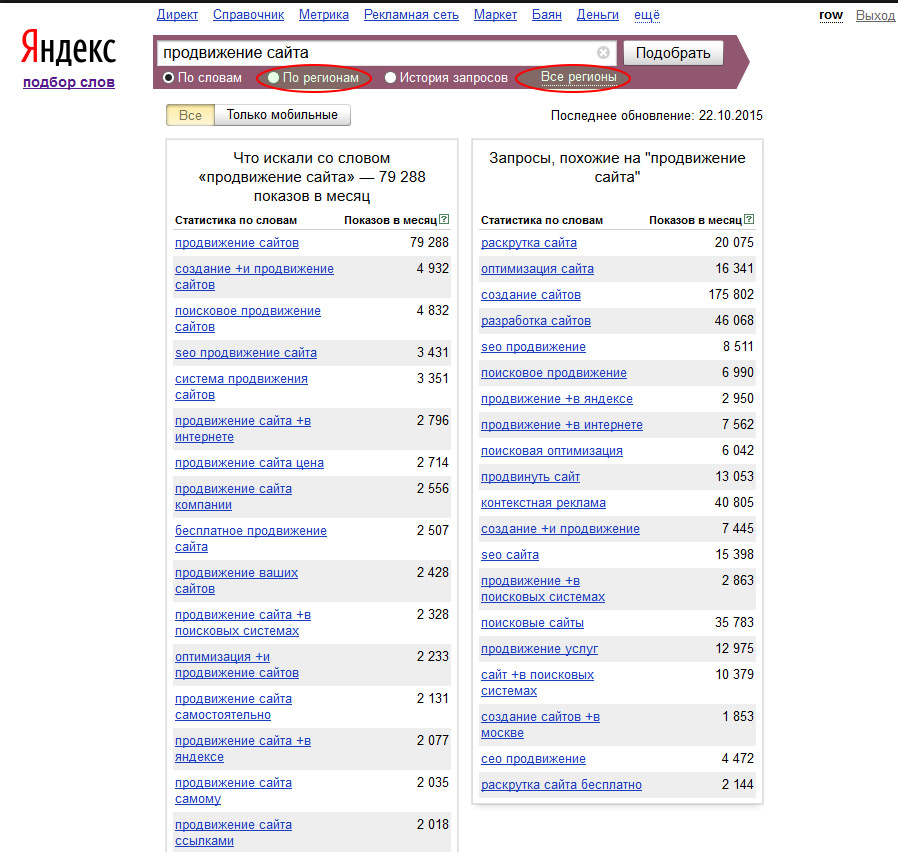
Task: Expand the 'ещё' services menu
Action: 647,15
